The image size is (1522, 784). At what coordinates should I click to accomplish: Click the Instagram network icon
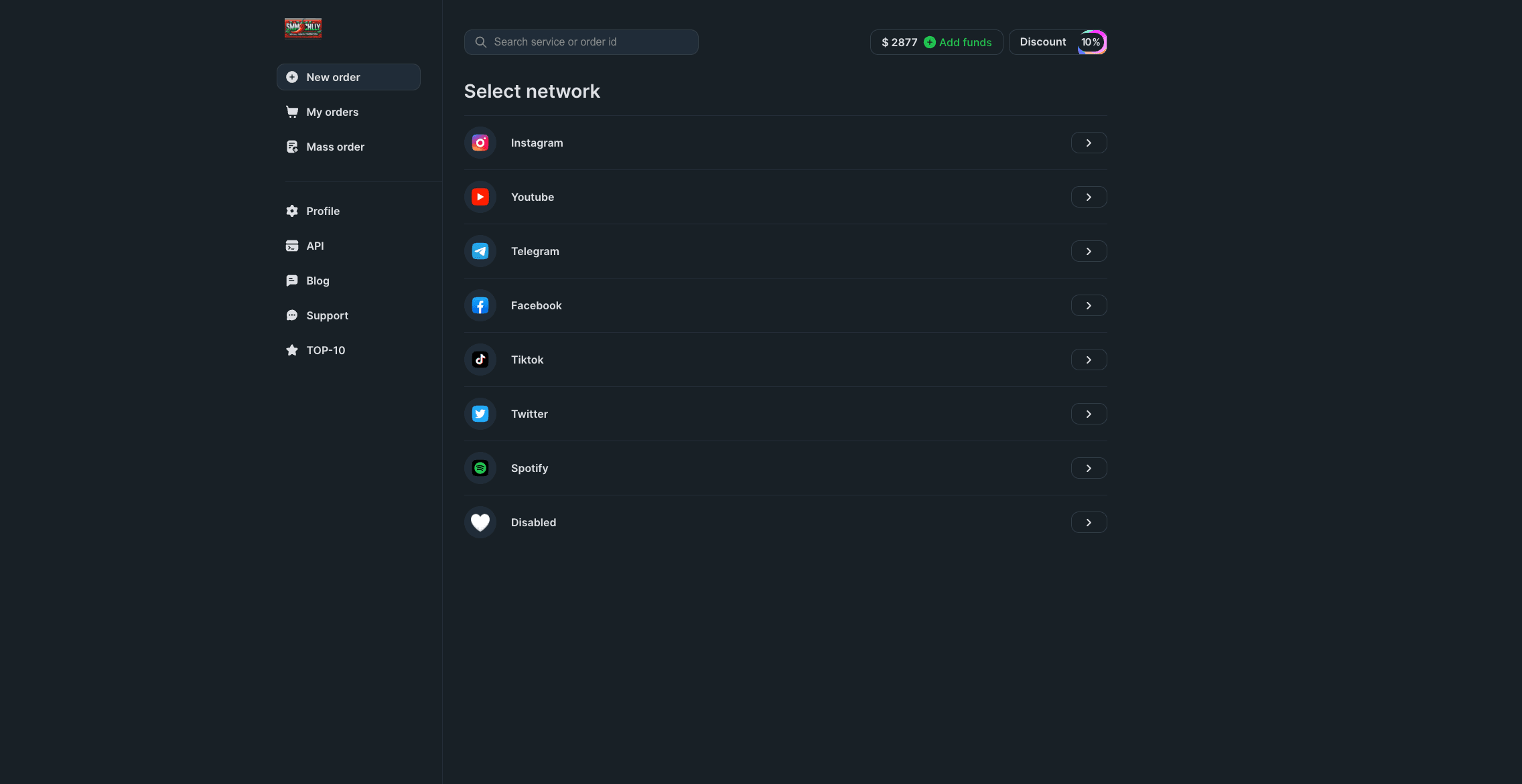[480, 143]
